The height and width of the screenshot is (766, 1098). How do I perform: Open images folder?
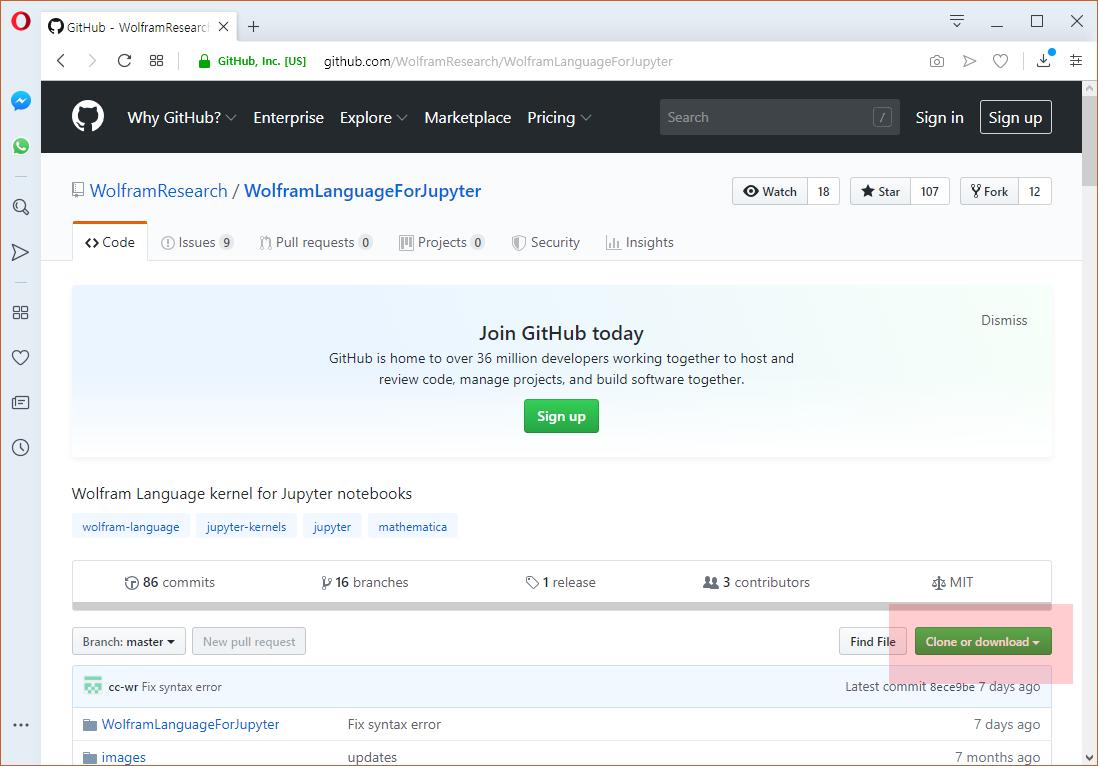coord(123,757)
